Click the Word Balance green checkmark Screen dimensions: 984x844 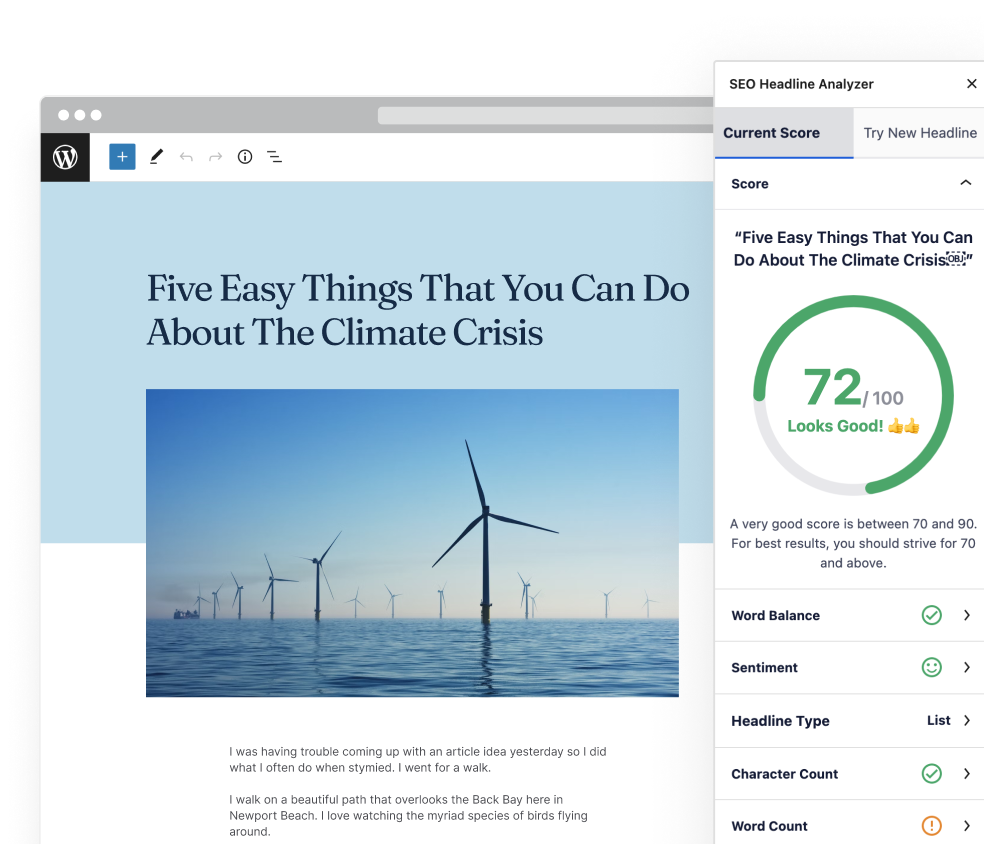[931, 615]
